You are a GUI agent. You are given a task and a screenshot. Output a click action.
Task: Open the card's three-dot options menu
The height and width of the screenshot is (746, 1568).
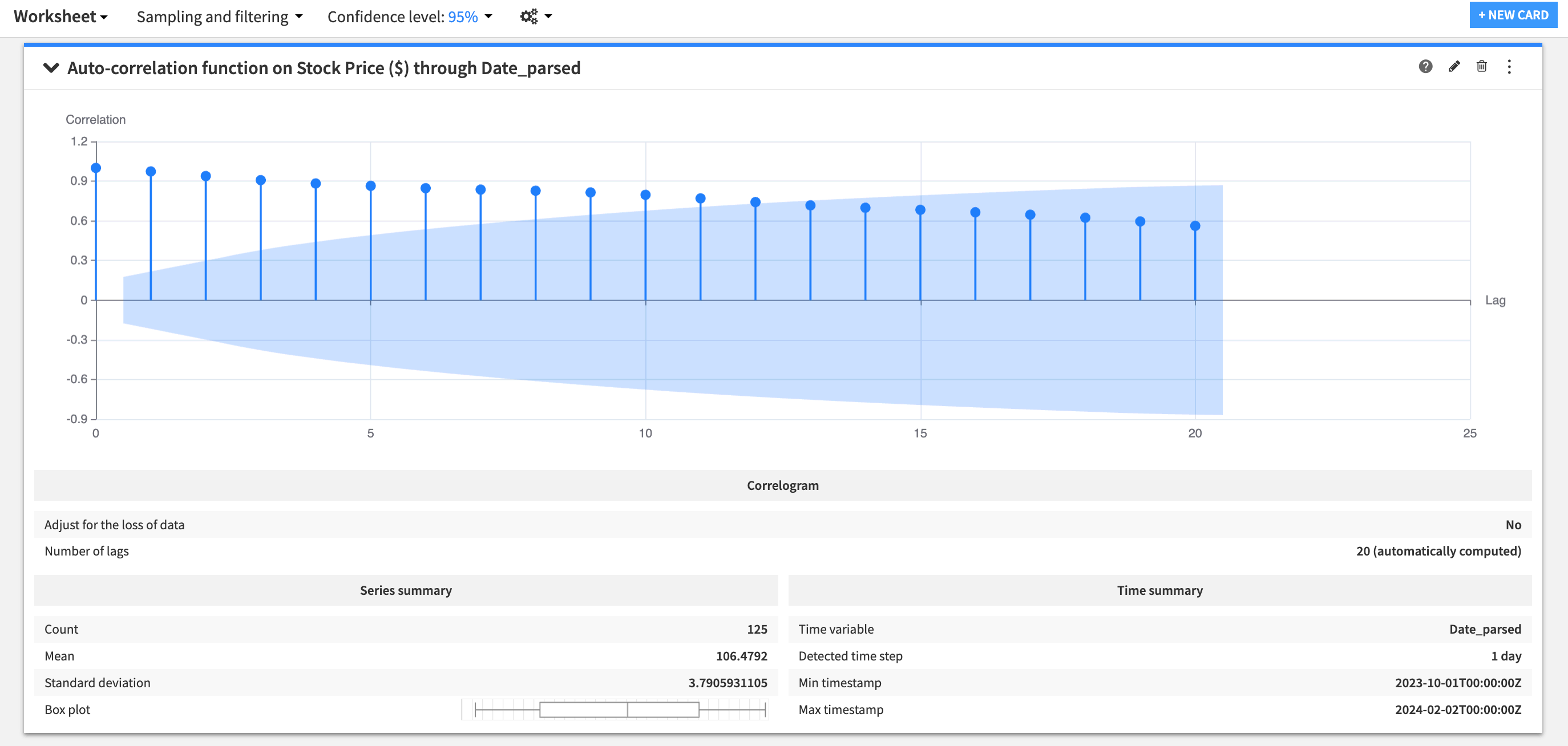click(x=1510, y=67)
